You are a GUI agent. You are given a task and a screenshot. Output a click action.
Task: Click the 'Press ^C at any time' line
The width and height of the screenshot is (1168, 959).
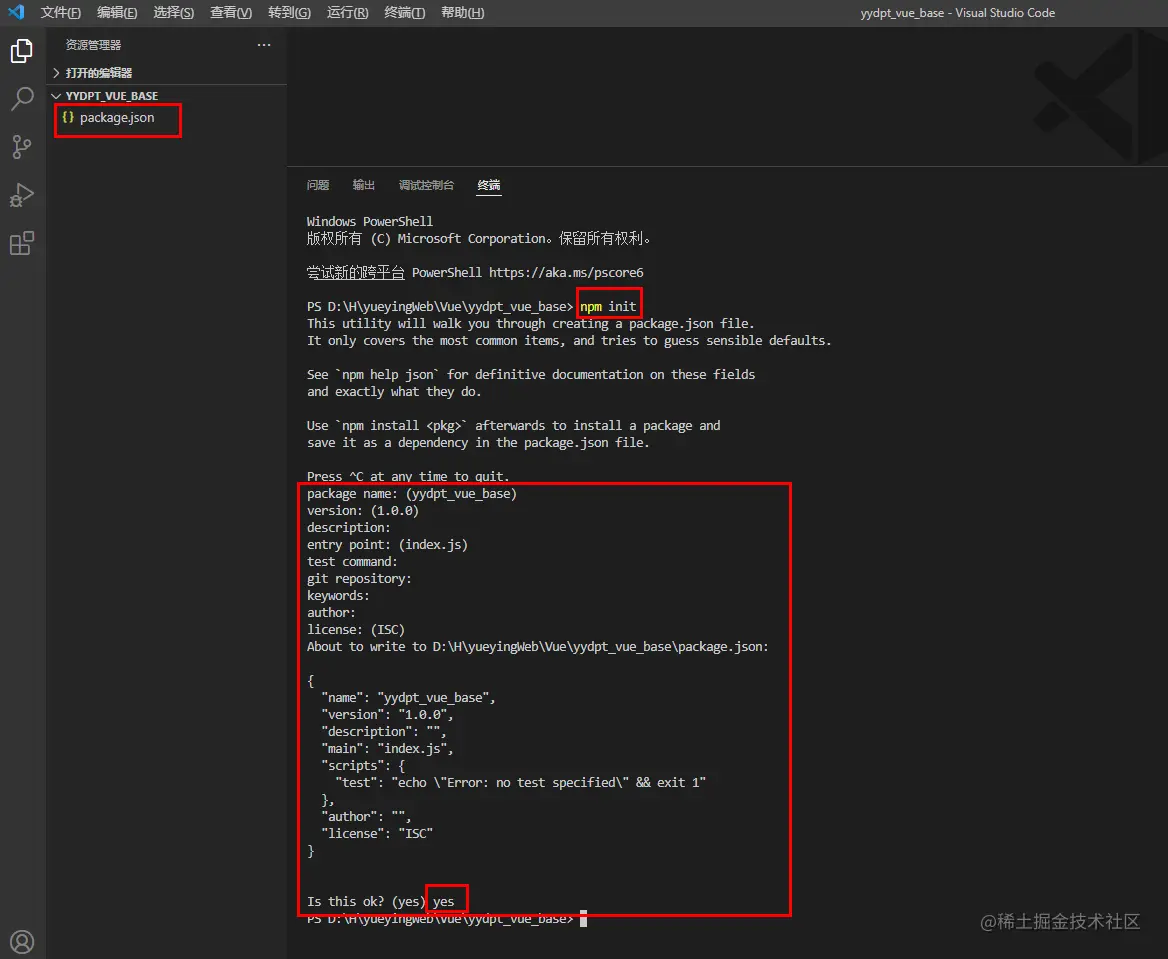tap(408, 476)
